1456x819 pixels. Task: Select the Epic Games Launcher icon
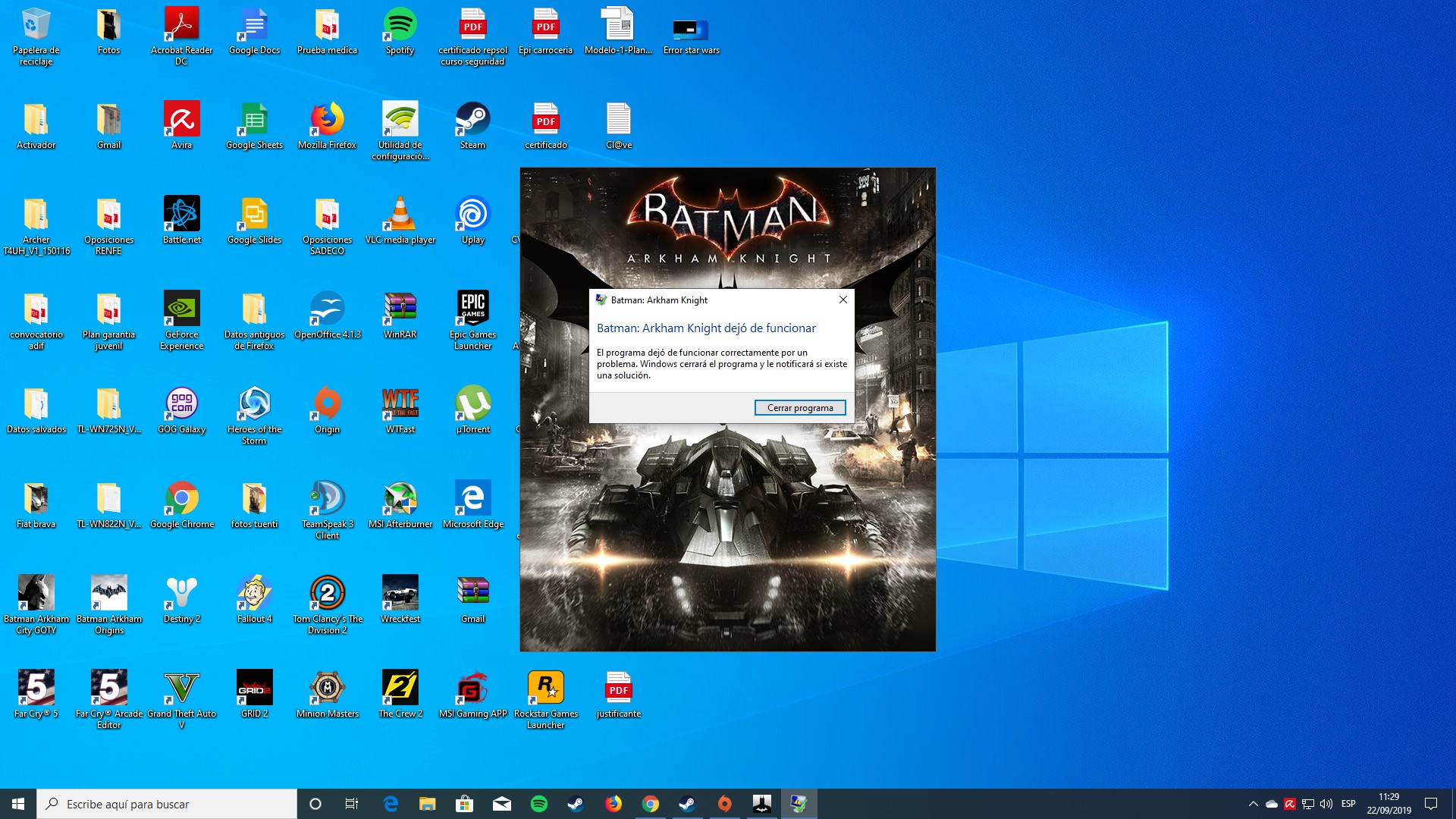point(472,320)
